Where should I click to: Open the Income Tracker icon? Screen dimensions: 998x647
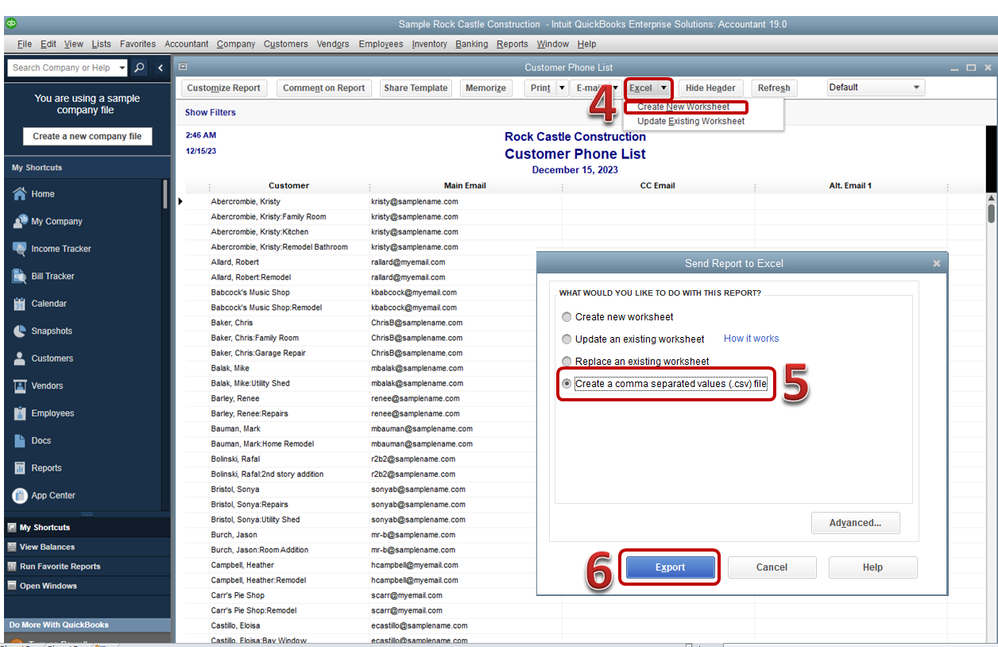click(x=20, y=249)
